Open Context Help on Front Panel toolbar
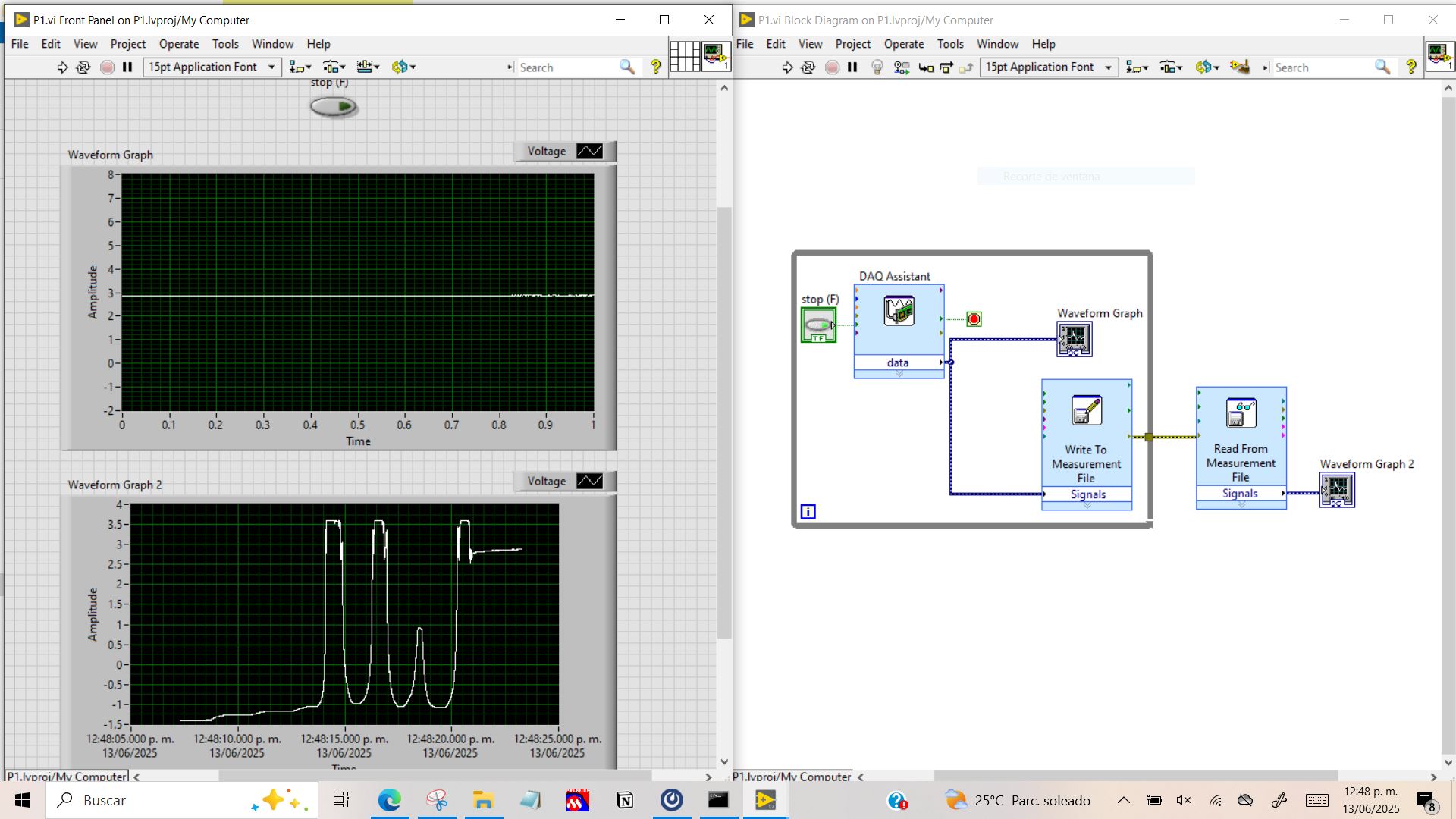The width and height of the screenshot is (1456, 819). tap(656, 67)
